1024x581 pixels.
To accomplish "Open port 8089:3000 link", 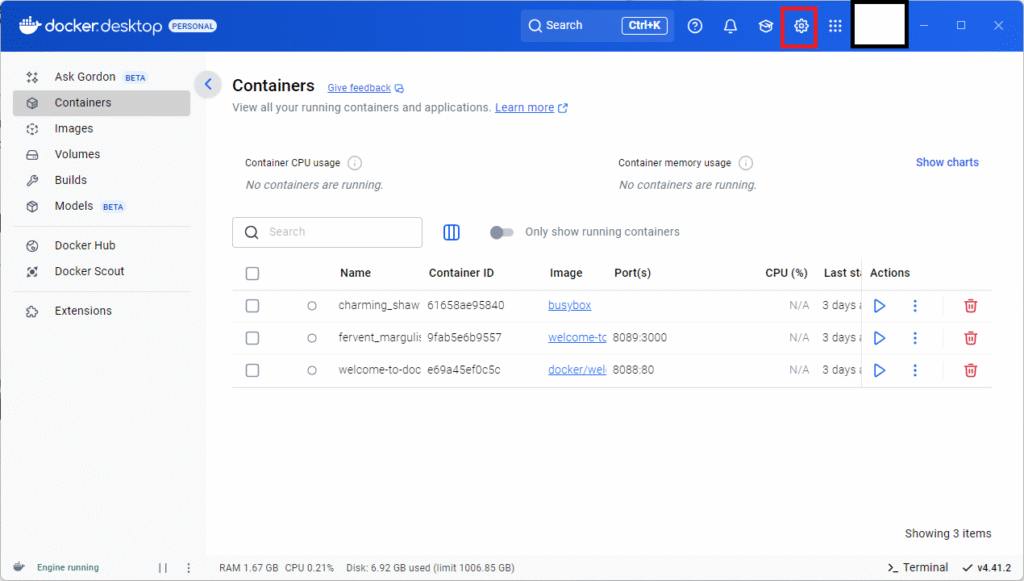I will (639, 338).
